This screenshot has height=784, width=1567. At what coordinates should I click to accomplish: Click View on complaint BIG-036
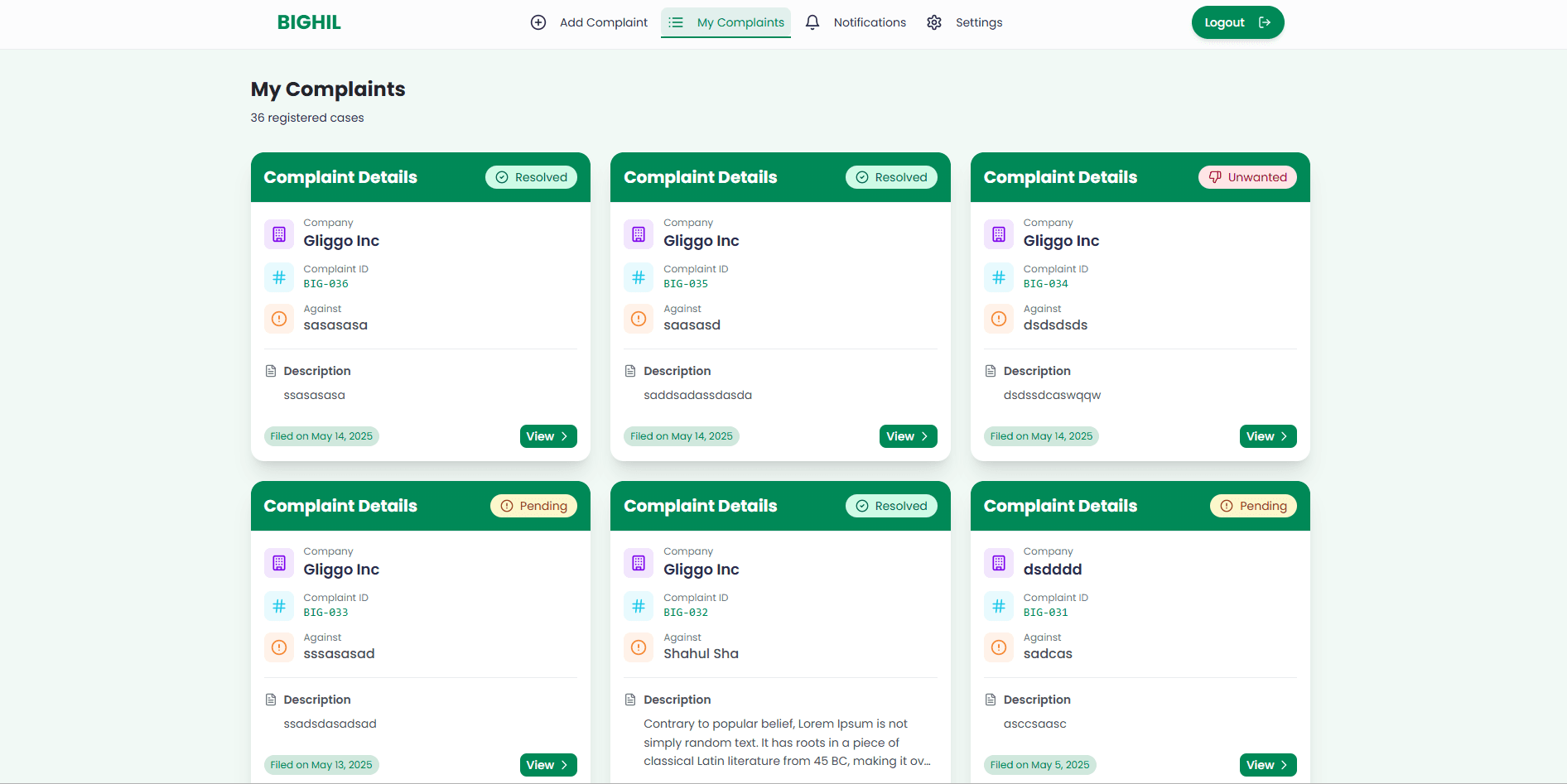click(x=547, y=436)
